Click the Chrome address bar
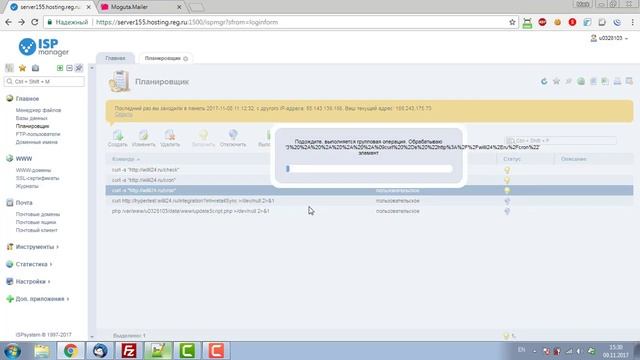Image resolution: width=640 pixels, height=360 pixels. (x=280, y=22)
